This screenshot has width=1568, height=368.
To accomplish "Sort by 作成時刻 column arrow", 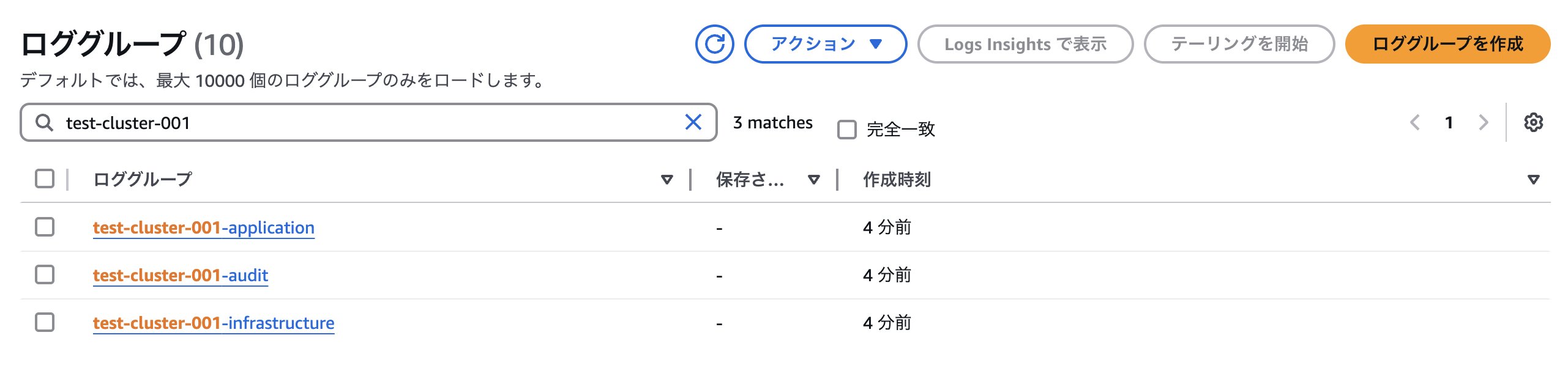I will pos(1533,180).
